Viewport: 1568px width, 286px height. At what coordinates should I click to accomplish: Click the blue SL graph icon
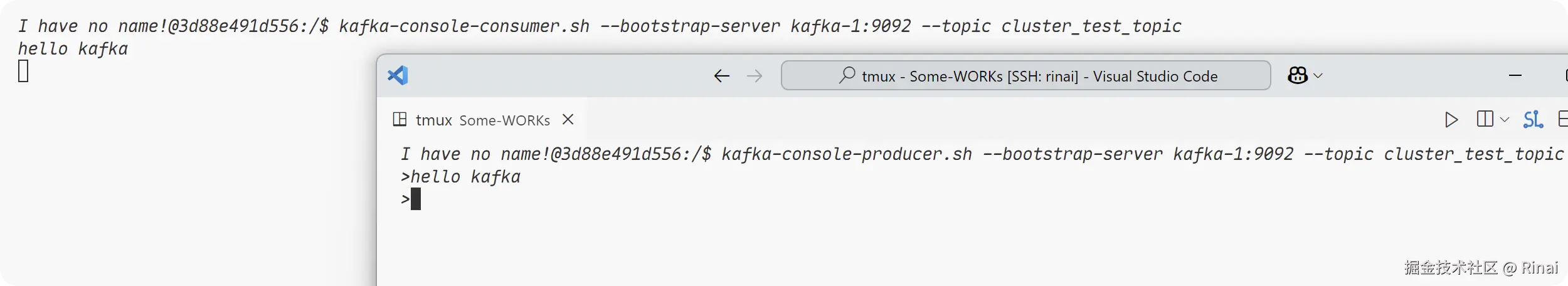click(x=1533, y=119)
